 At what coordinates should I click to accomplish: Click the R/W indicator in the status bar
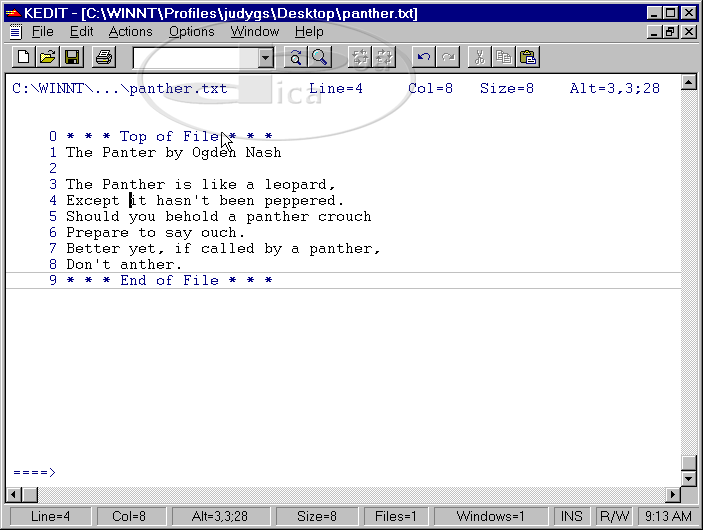615,517
